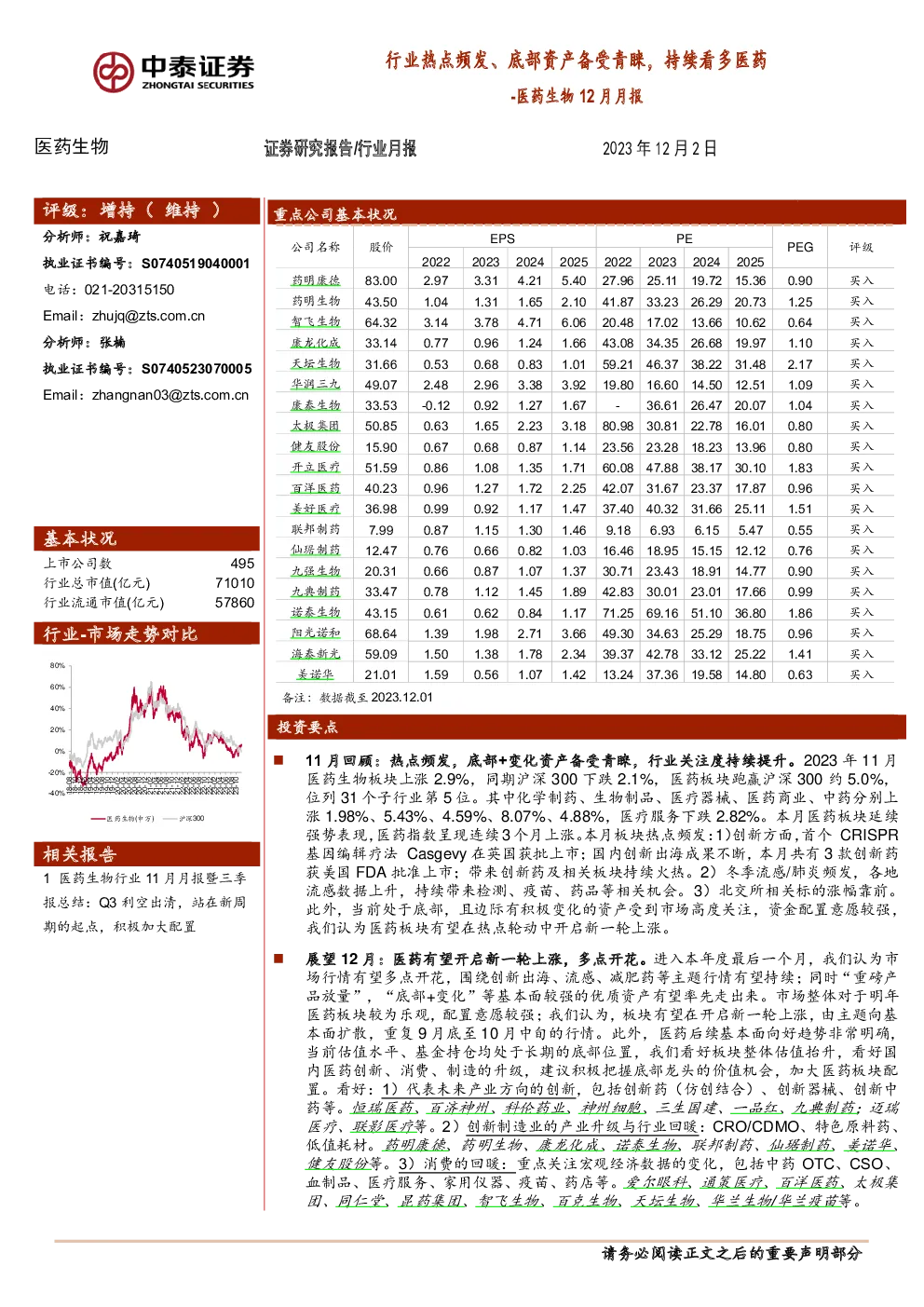This screenshot has width=924, height=1307.
Task: Click the 联影医疗 link in paragraph
Action: click(384, 1126)
